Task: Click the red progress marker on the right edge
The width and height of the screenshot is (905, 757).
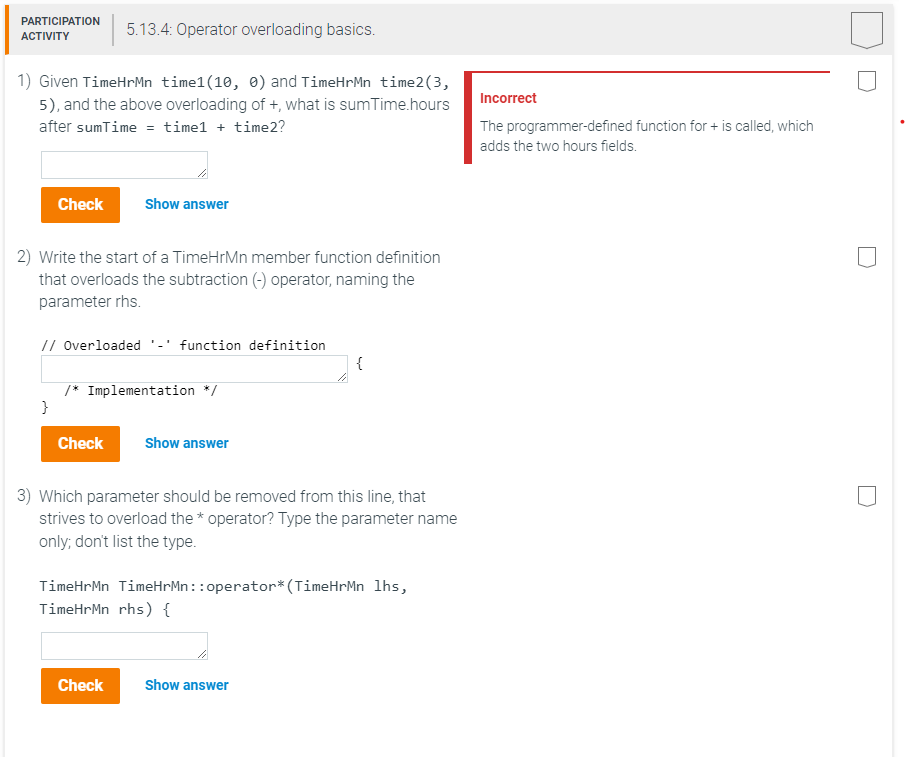Action: [901, 120]
